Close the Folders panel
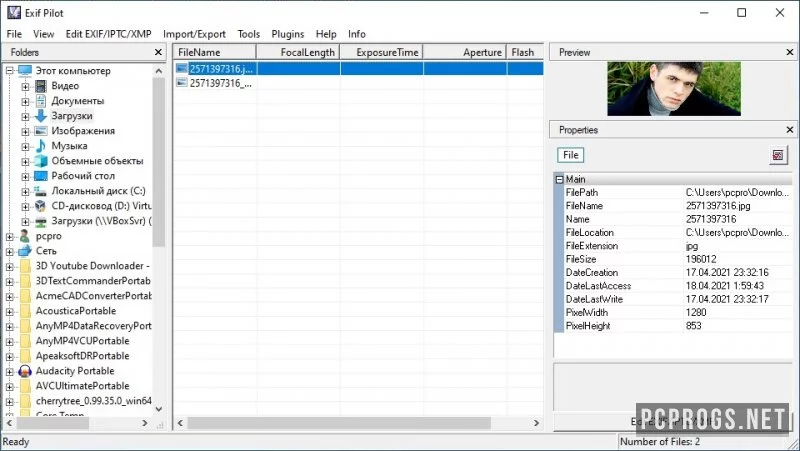 tap(158, 52)
